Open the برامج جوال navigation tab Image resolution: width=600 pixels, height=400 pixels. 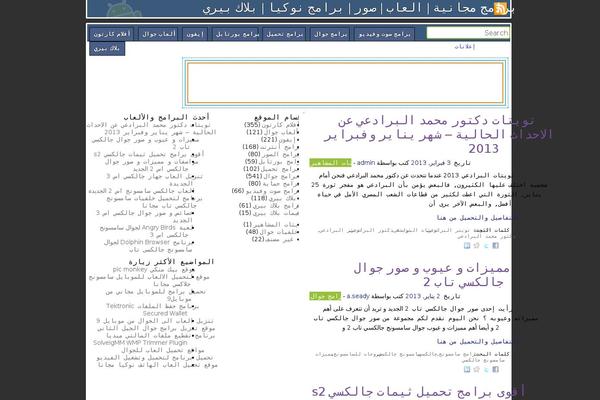pos(330,34)
